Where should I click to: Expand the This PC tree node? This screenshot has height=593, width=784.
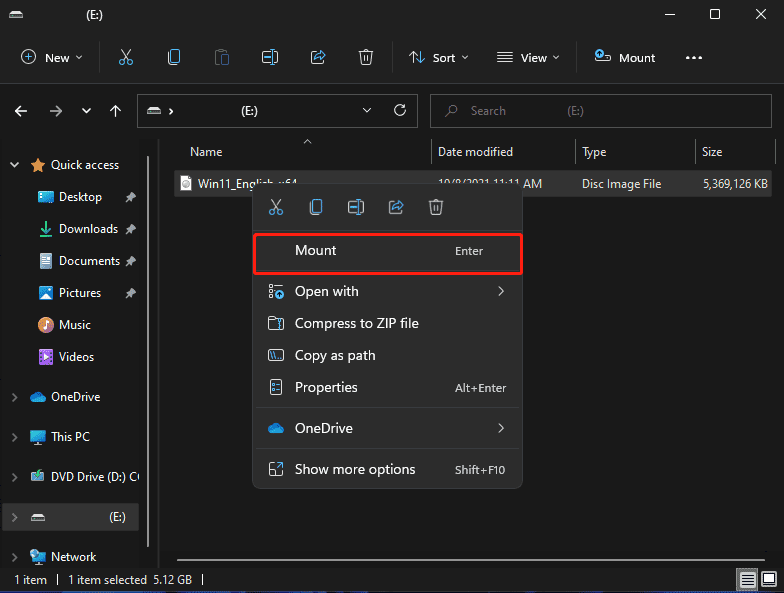(x=14, y=437)
